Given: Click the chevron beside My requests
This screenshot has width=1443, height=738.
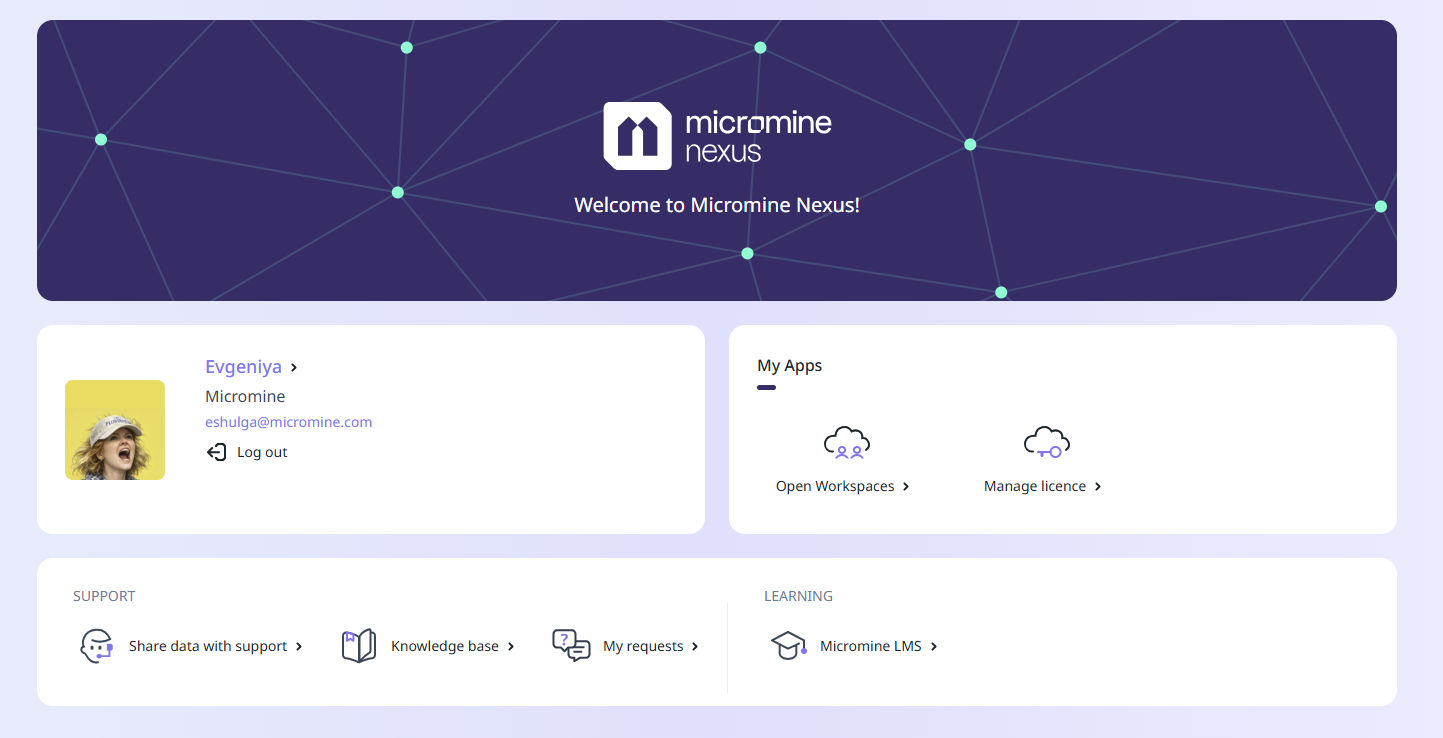Looking at the screenshot, I should point(695,647).
